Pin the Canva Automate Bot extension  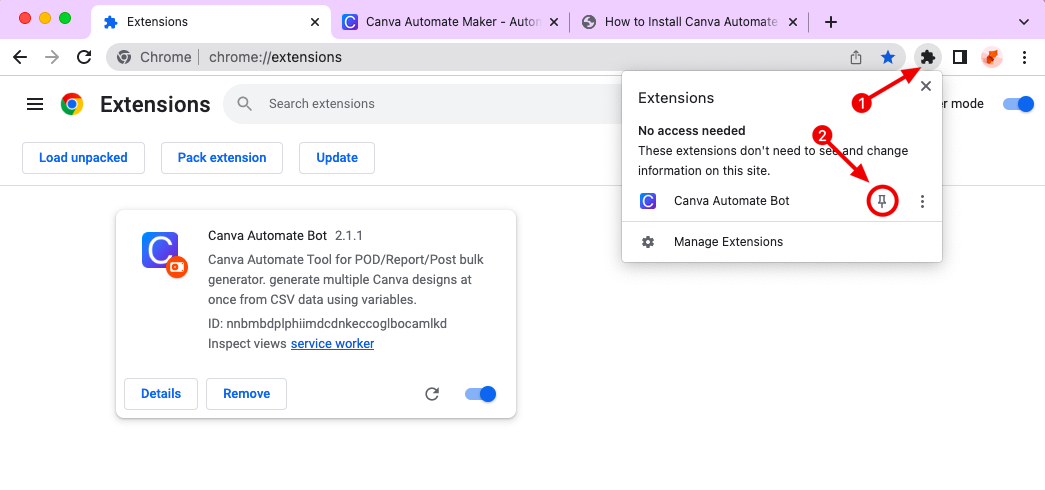click(x=882, y=201)
